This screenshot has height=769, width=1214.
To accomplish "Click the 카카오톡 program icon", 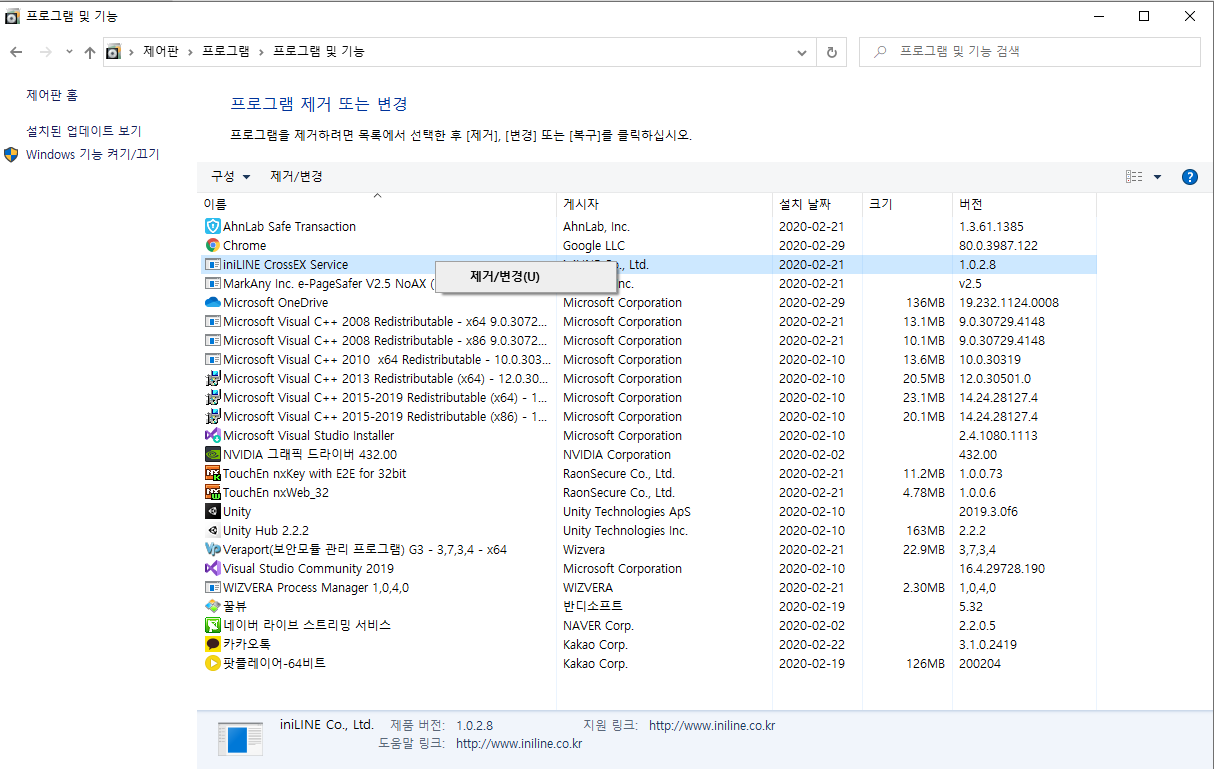I will tap(212, 645).
